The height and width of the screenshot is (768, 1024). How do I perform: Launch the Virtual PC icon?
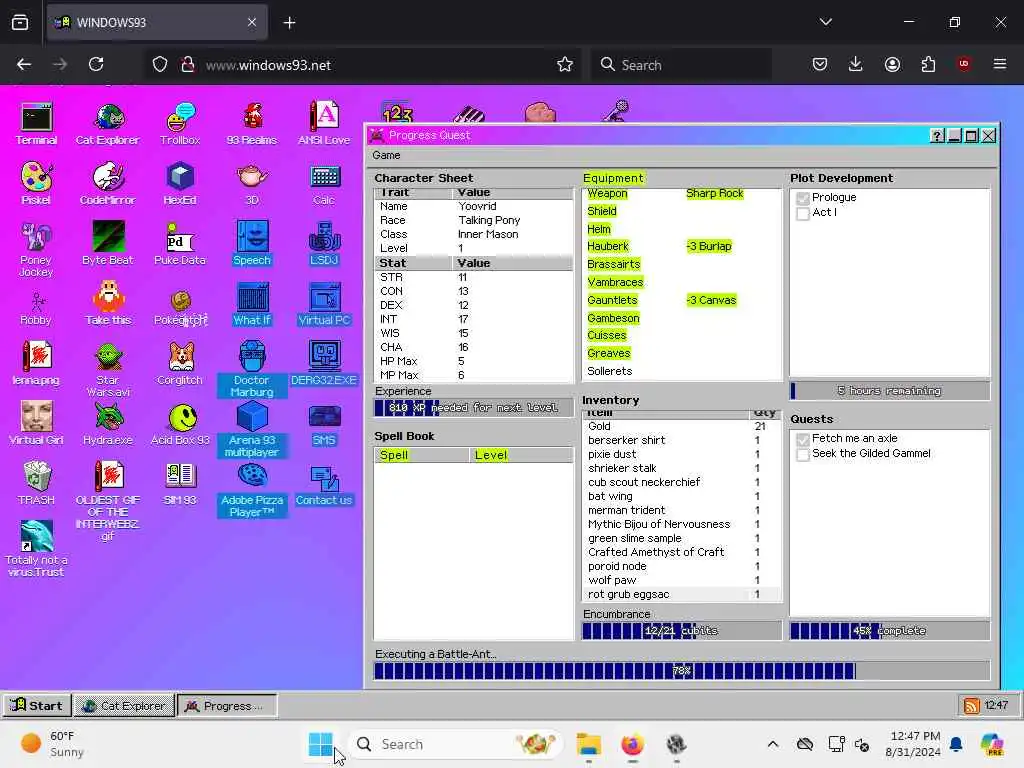click(324, 303)
